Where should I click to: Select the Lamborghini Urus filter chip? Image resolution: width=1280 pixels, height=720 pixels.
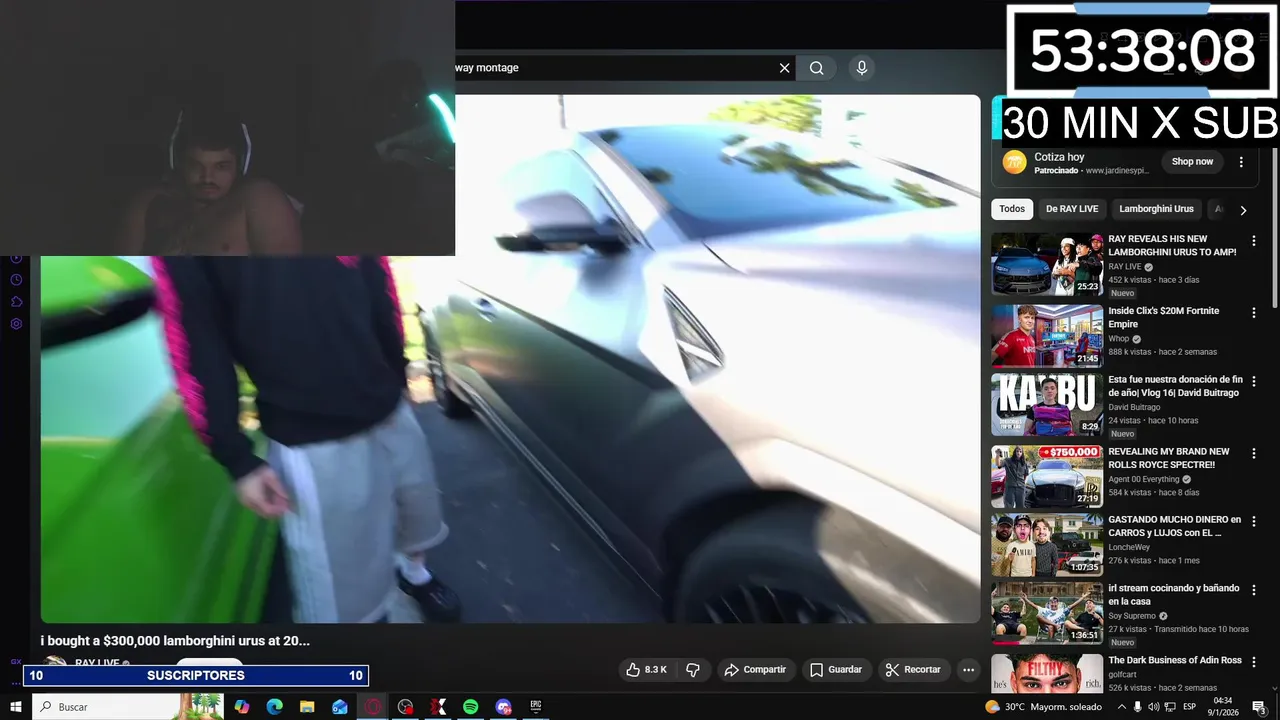coord(1156,209)
